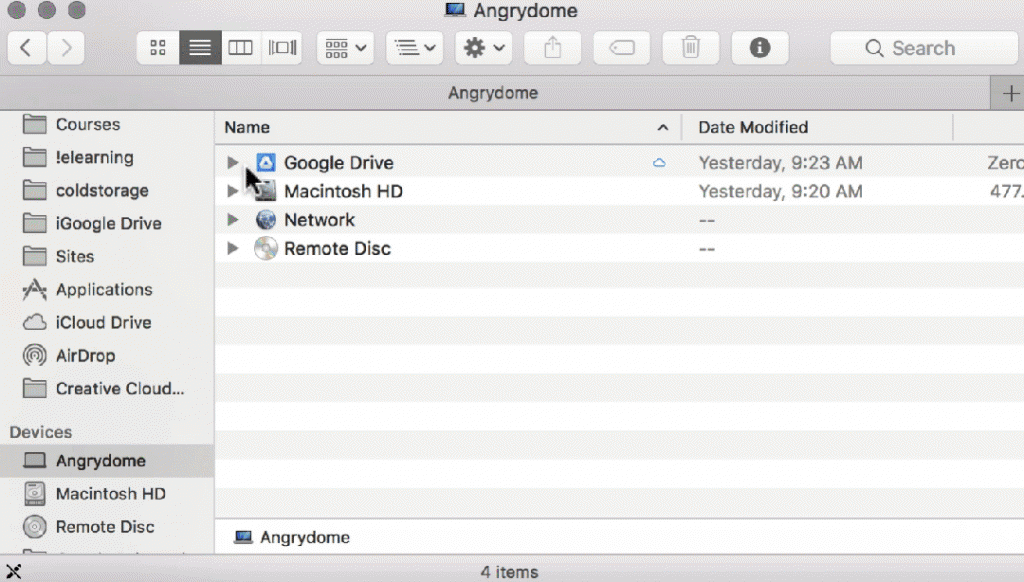Expand the Google Drive disclosure triangle
This screenshot has height=582, width=1024.
[232, 162]
